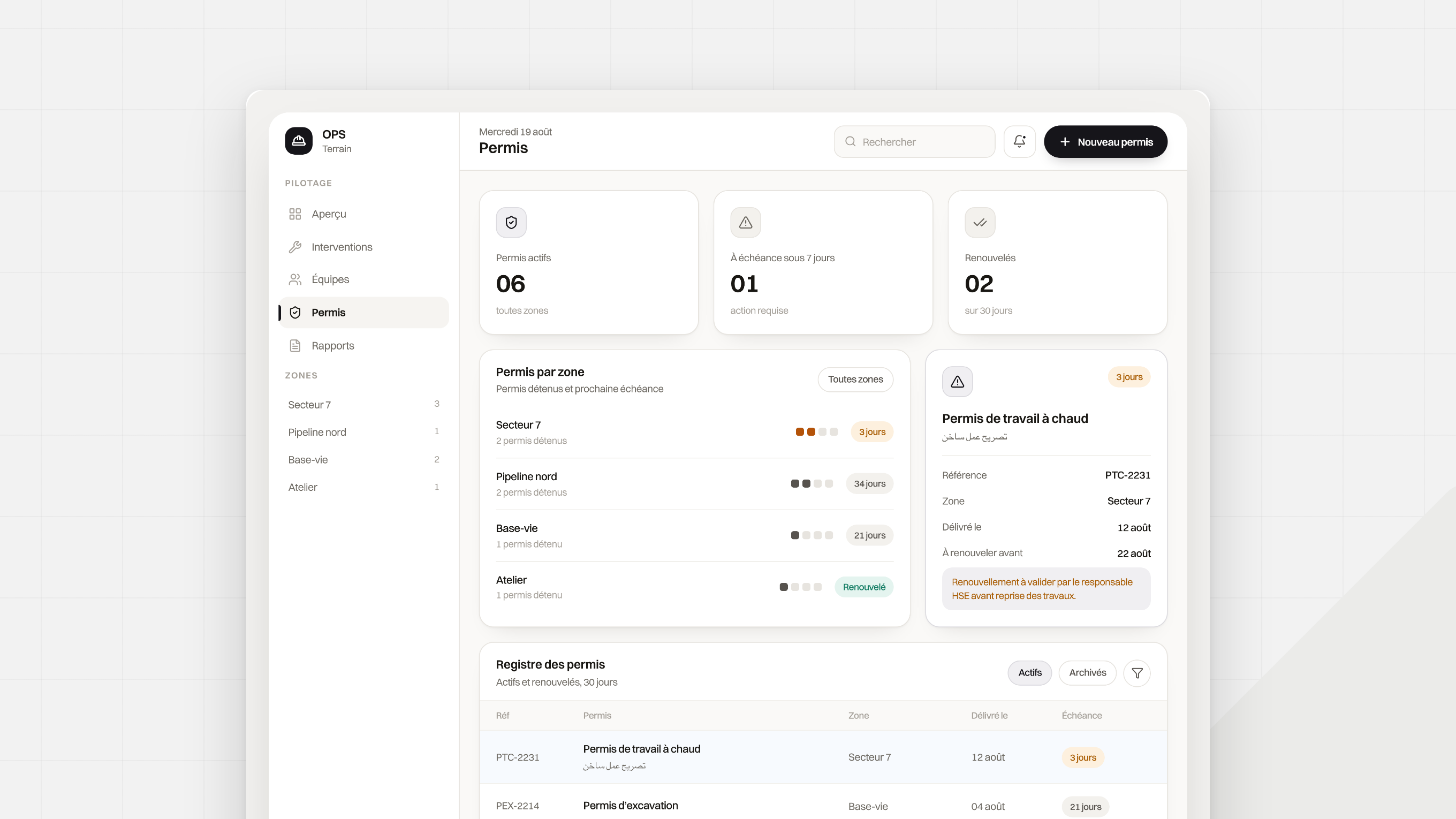Click the double-check icon on Renouvelés card
This screenshot has width=1456, height=819.
(980, 223)
